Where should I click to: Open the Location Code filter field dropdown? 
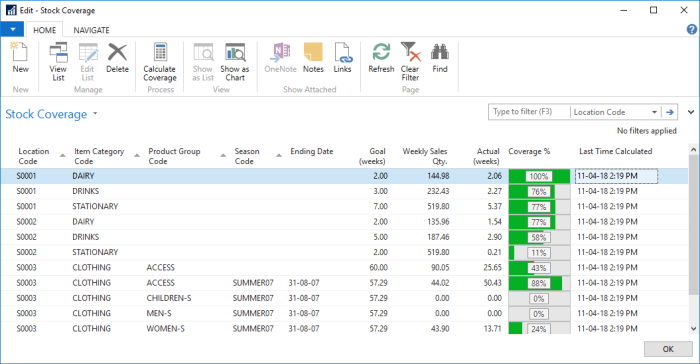point(654,112)
